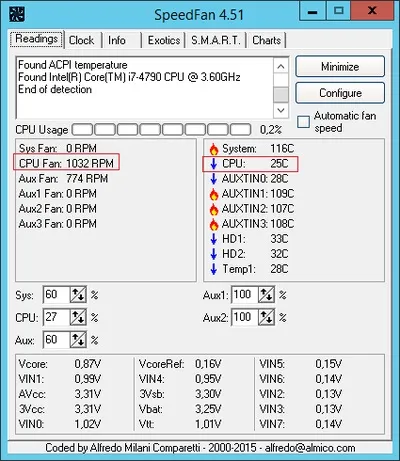The width and height of the screenshot is (400, 461).
Task: Click the Sys speed percentage field showing 60
Action: click(56, 295)
